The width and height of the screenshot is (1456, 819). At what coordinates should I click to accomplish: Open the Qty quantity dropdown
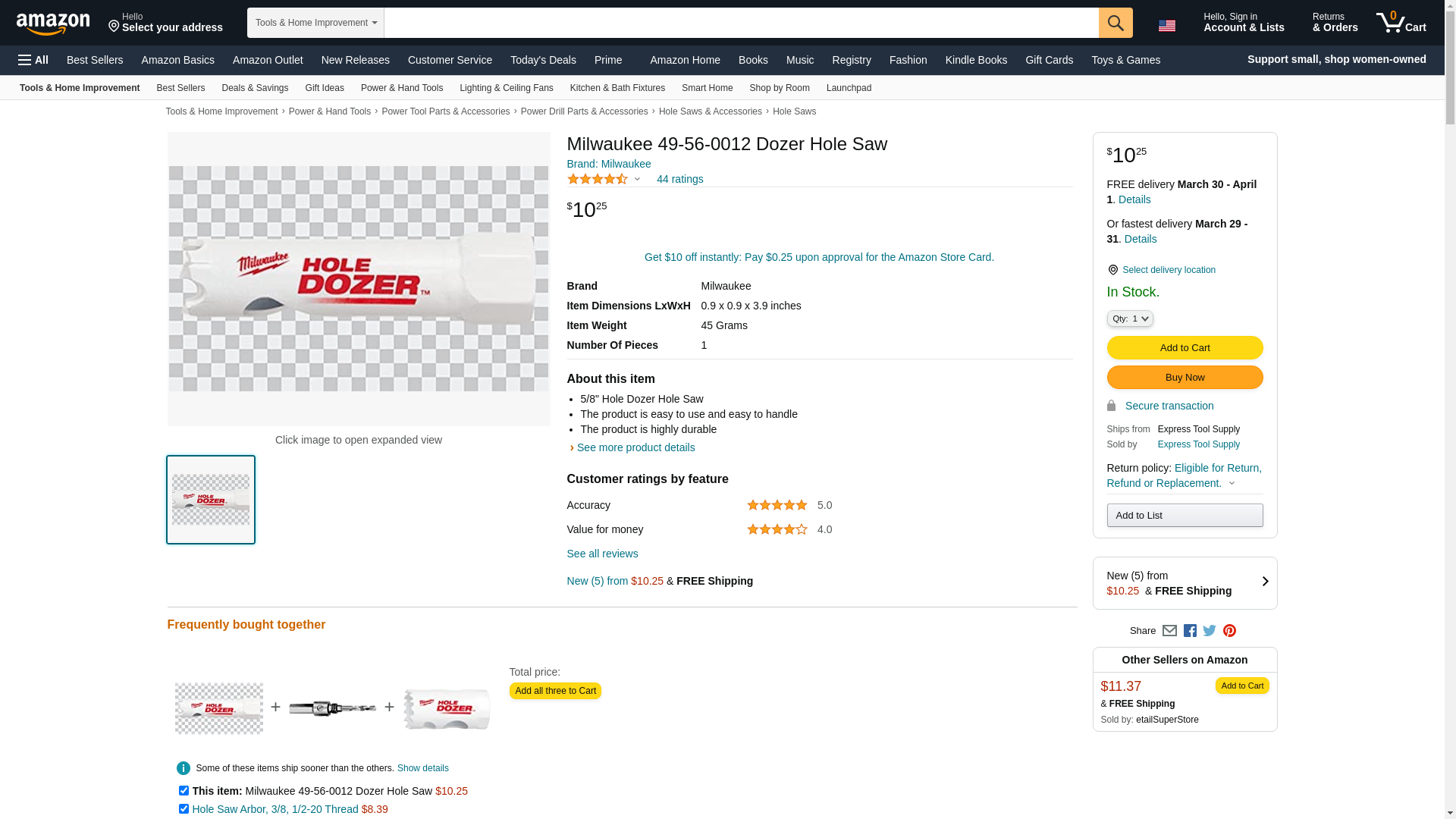point(1129,319)
